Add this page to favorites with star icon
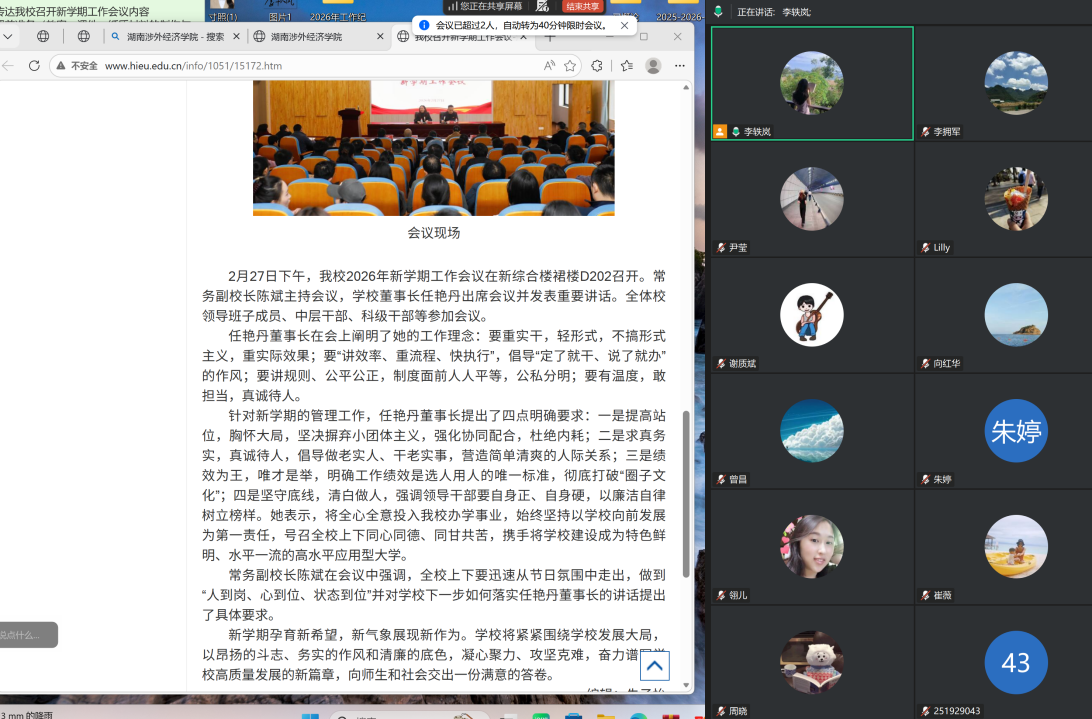 pyautogui.click(x=570, y=66)
